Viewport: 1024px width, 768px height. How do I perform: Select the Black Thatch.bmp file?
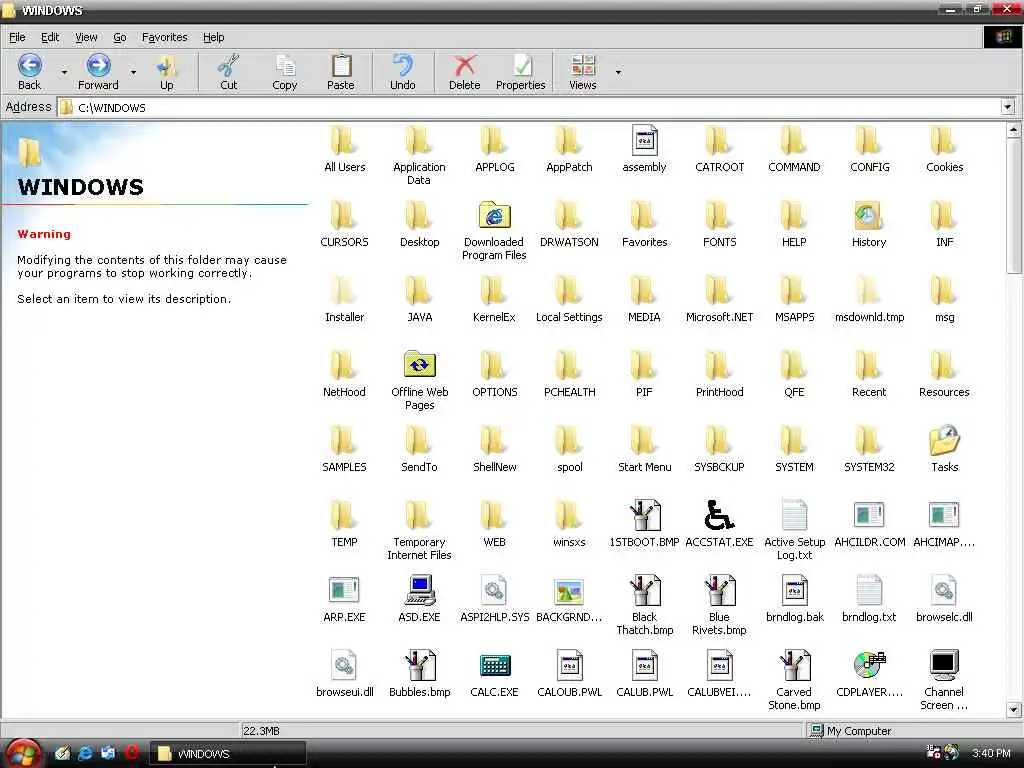point(645,605)
